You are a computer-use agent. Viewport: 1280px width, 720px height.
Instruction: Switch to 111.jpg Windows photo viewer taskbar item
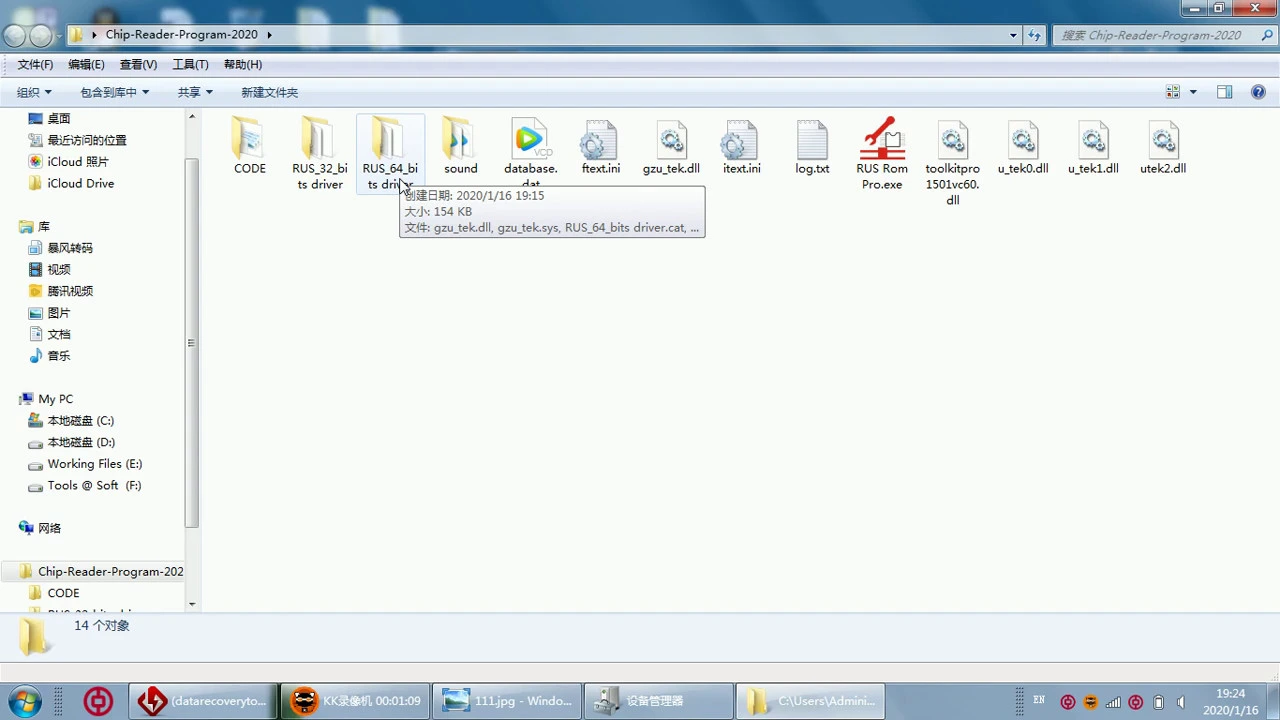(507, 701)
